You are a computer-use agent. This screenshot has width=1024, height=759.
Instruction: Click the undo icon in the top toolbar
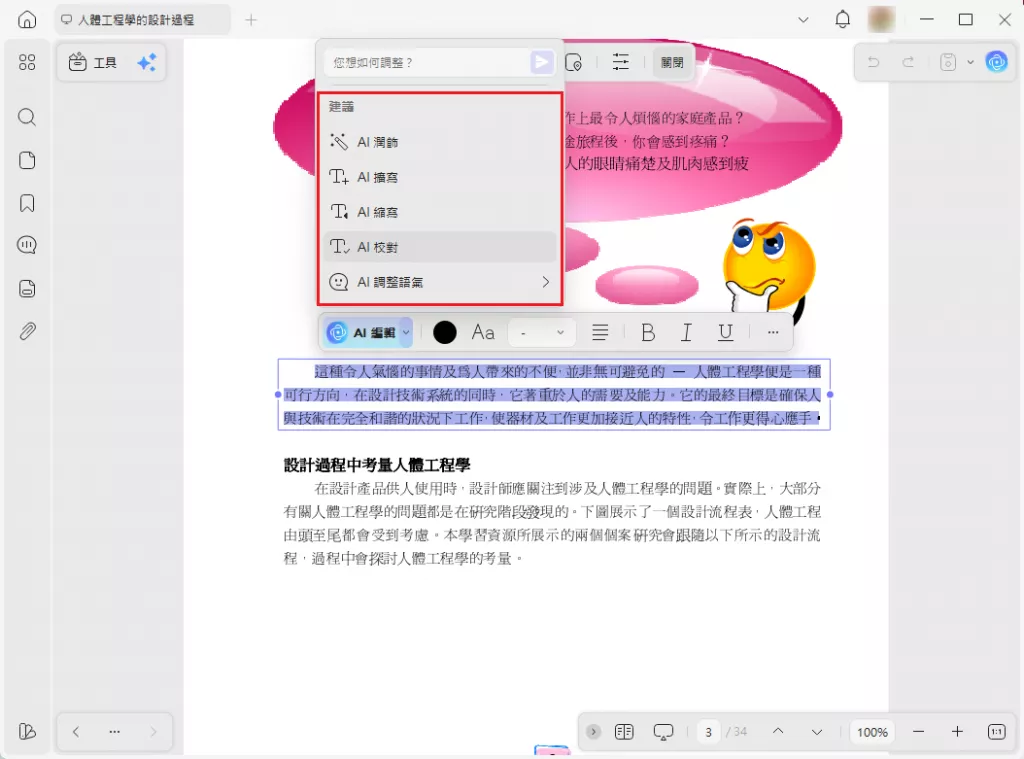point(873,62)
